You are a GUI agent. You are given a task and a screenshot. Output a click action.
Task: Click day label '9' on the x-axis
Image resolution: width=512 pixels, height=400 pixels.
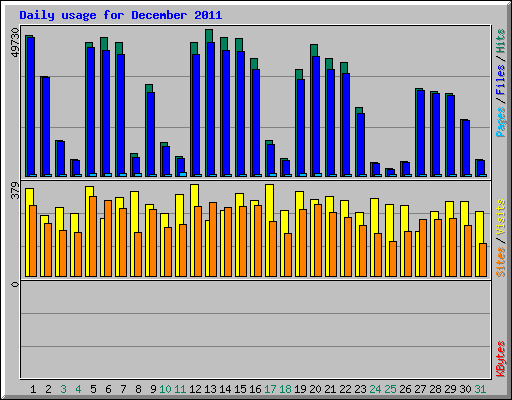click(x=153, y=389)
